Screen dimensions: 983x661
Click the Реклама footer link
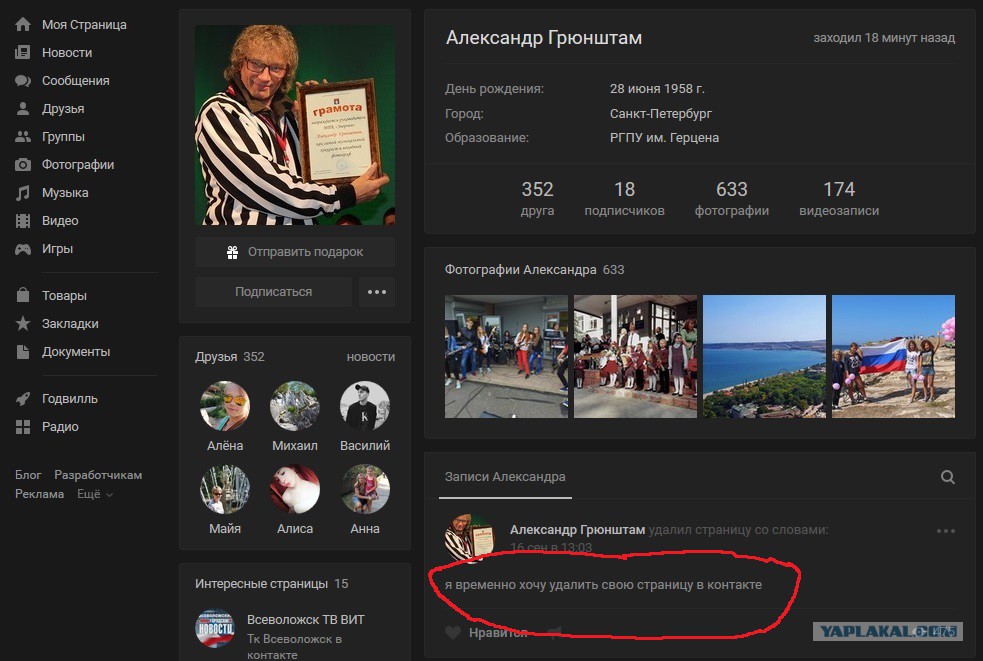coord(39,494)
